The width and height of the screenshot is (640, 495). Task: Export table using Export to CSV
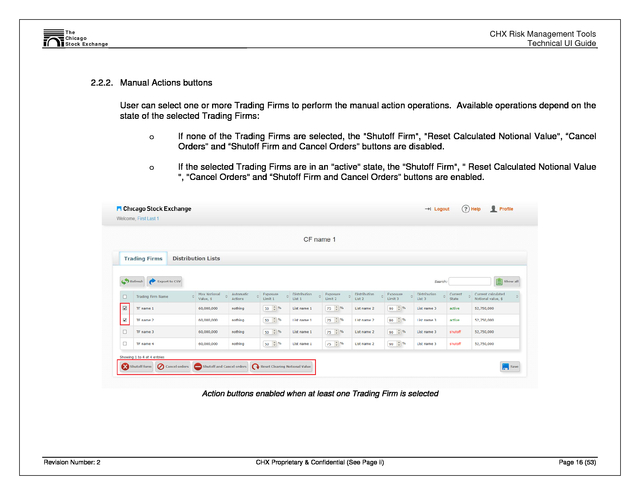164,281
